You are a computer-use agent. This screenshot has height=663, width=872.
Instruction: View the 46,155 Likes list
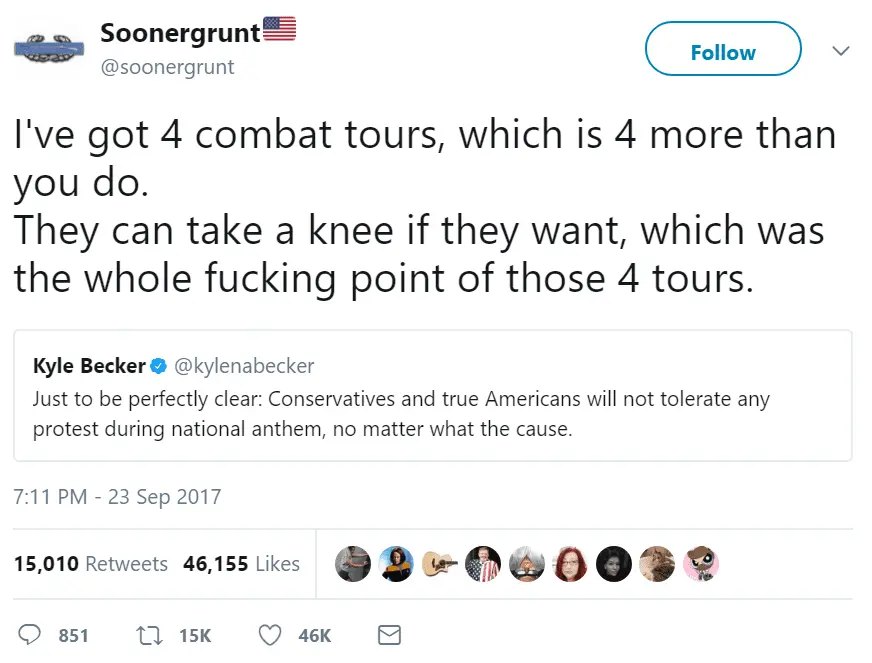(x=241, y=564)
